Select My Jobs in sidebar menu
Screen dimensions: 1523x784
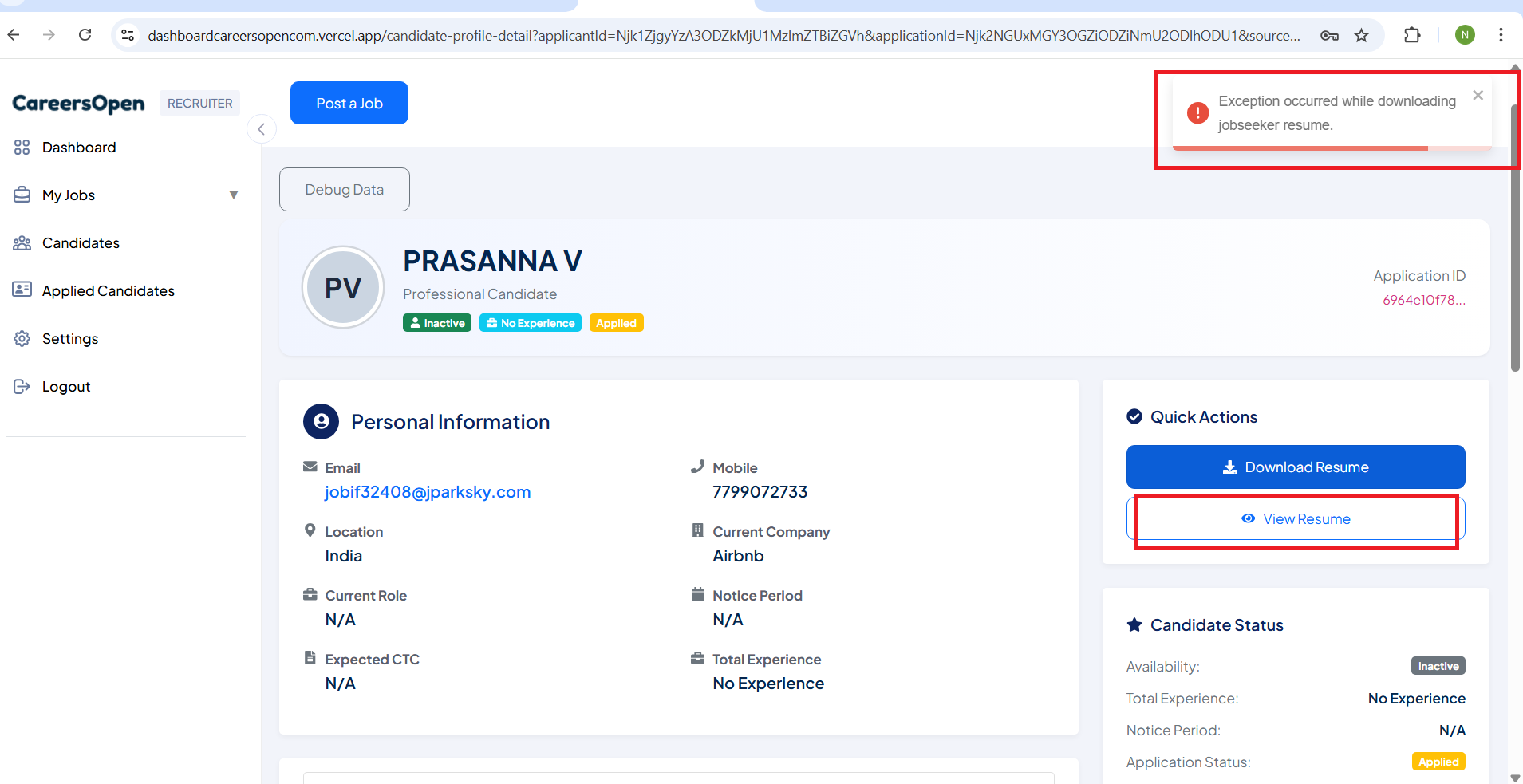coord(69,195)
